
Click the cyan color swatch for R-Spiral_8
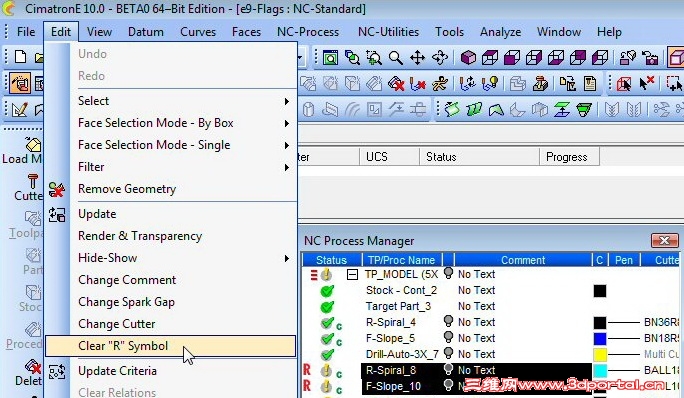(600, 371)
